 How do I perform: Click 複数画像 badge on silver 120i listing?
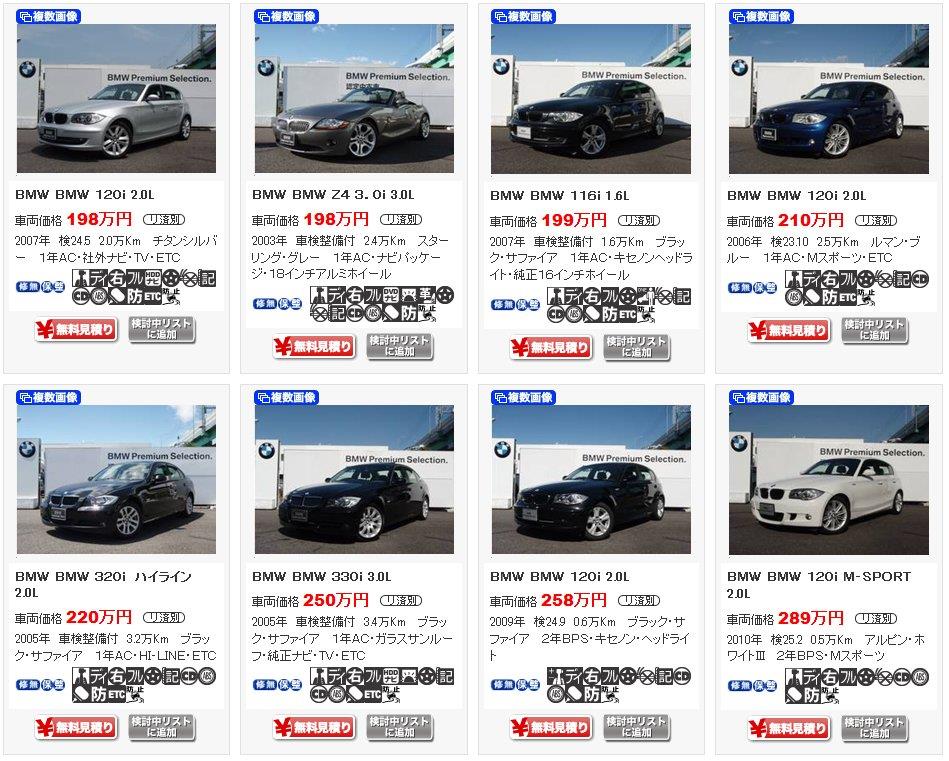[48, 16]
